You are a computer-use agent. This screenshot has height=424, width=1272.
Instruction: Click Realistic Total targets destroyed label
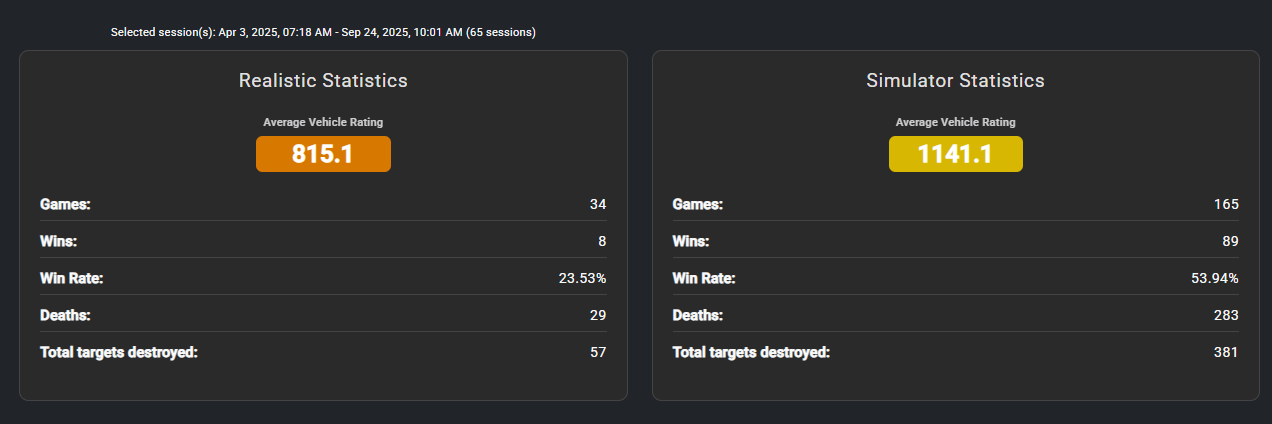coord(119,352)
